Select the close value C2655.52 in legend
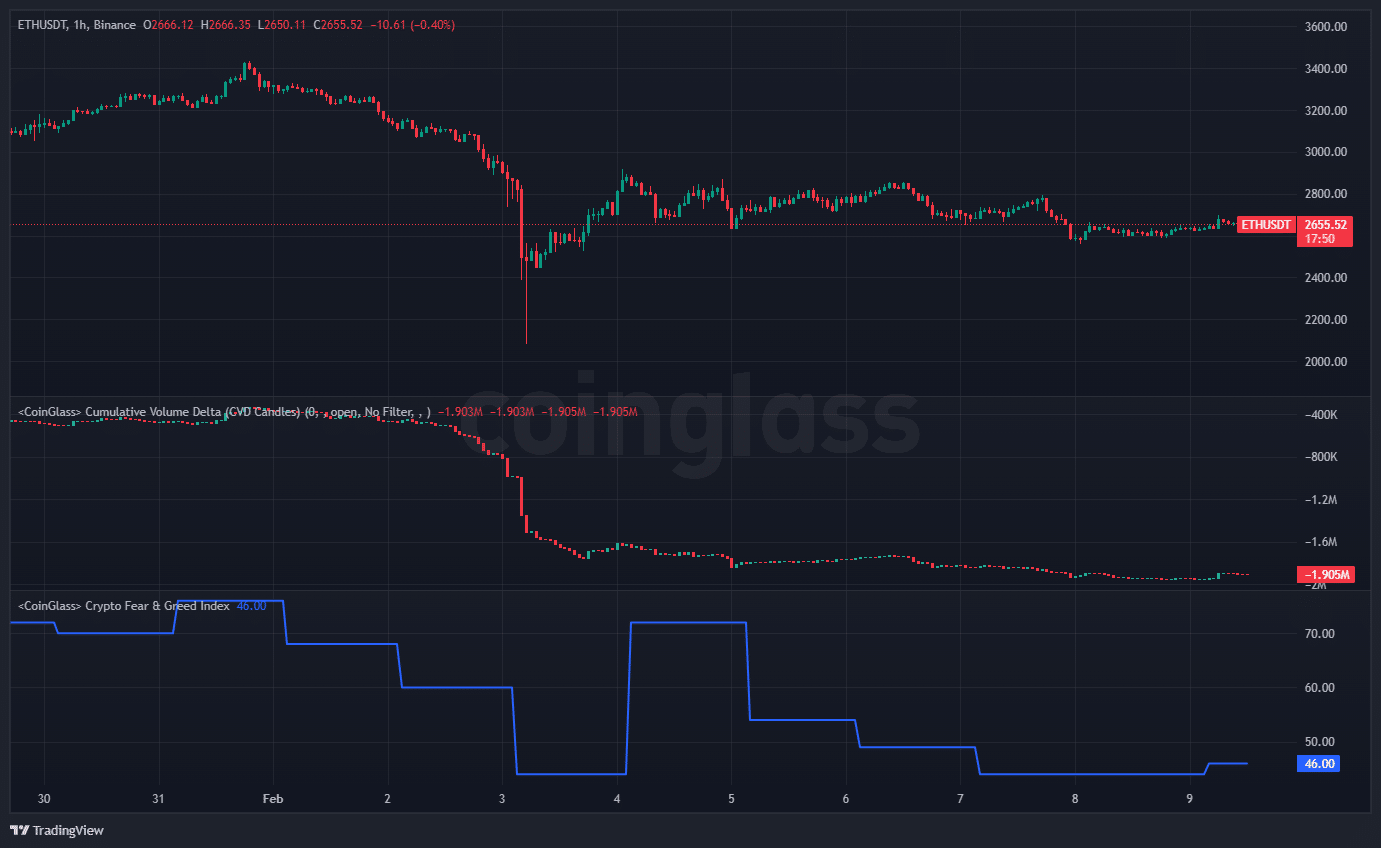Image resolution: width=1381 pixels, height=848 pixels. 338,25
